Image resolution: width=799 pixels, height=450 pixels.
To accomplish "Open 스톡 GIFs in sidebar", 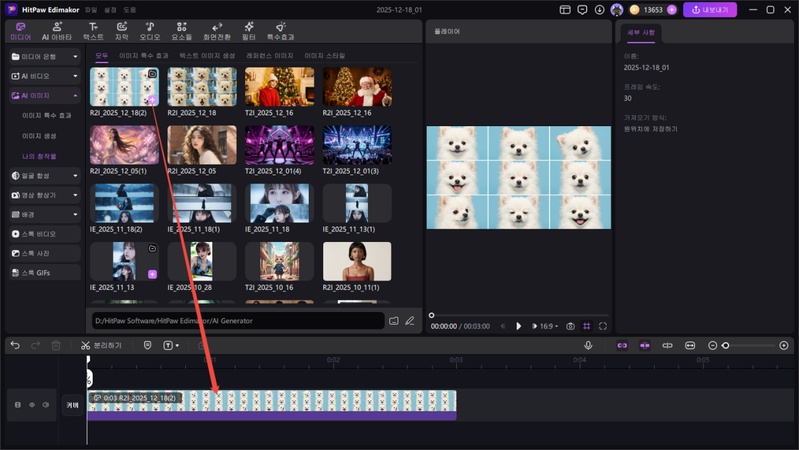I will pos(45,273).
